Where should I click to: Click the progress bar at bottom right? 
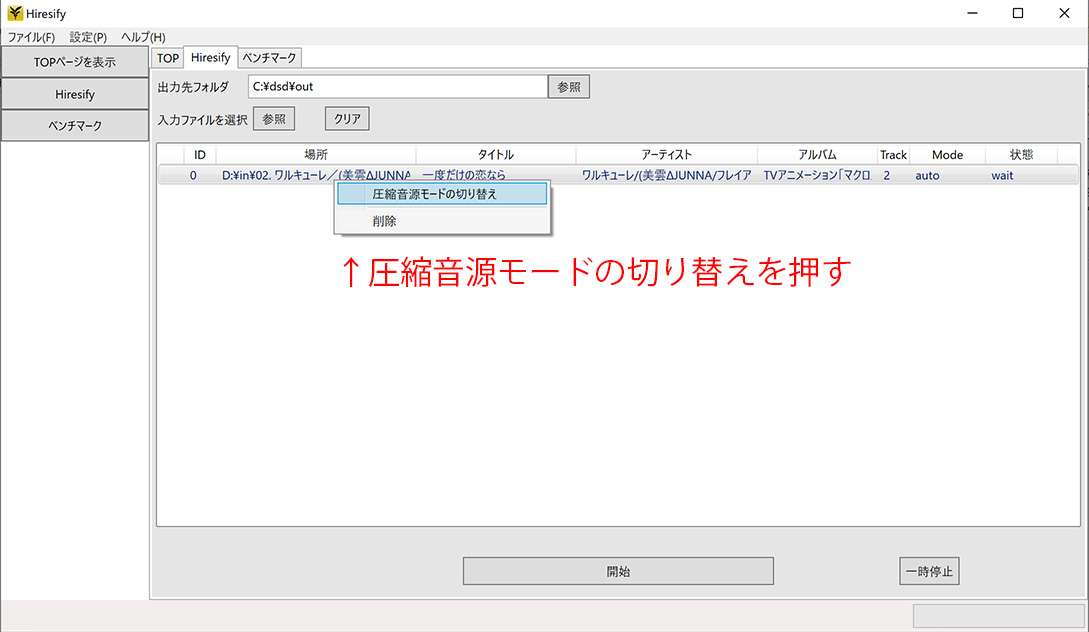point(997,616)
